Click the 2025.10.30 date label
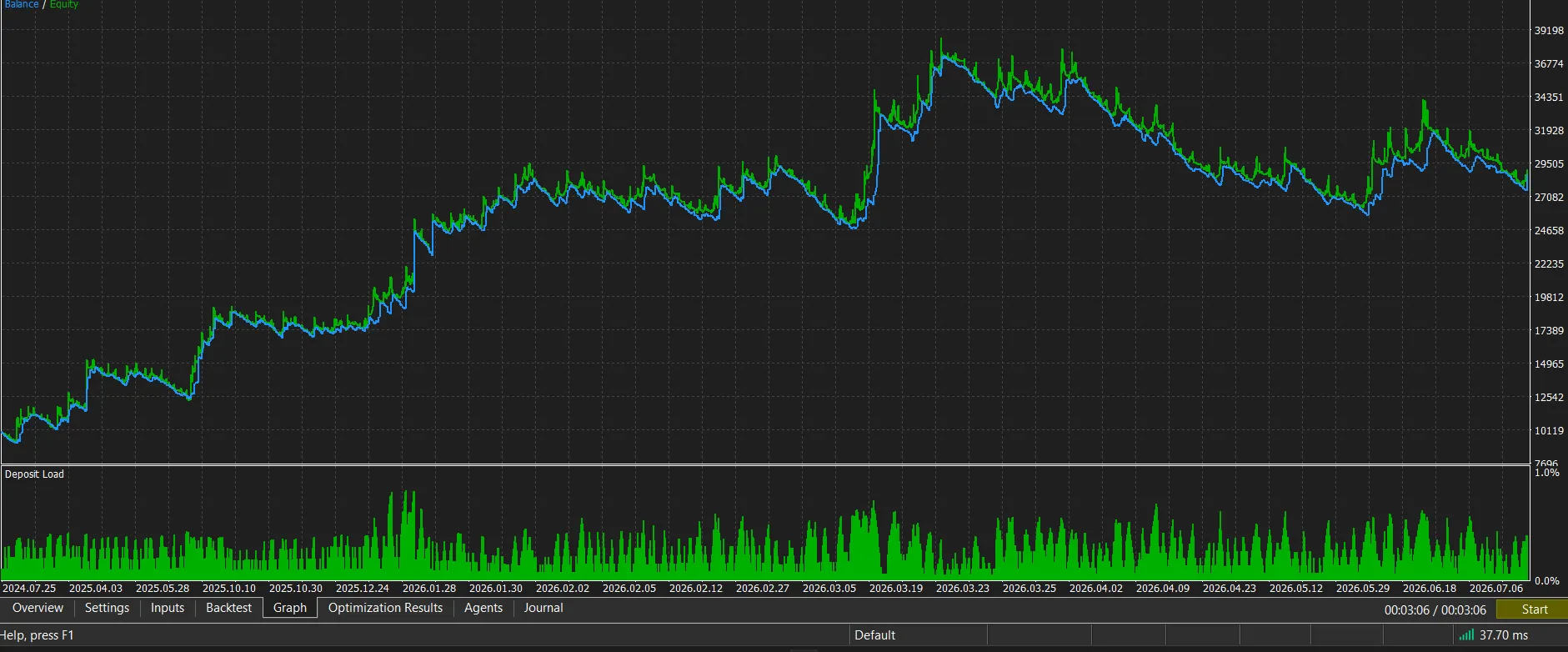The height and width of the screenshot is (652, 1568). click(296, 589)
